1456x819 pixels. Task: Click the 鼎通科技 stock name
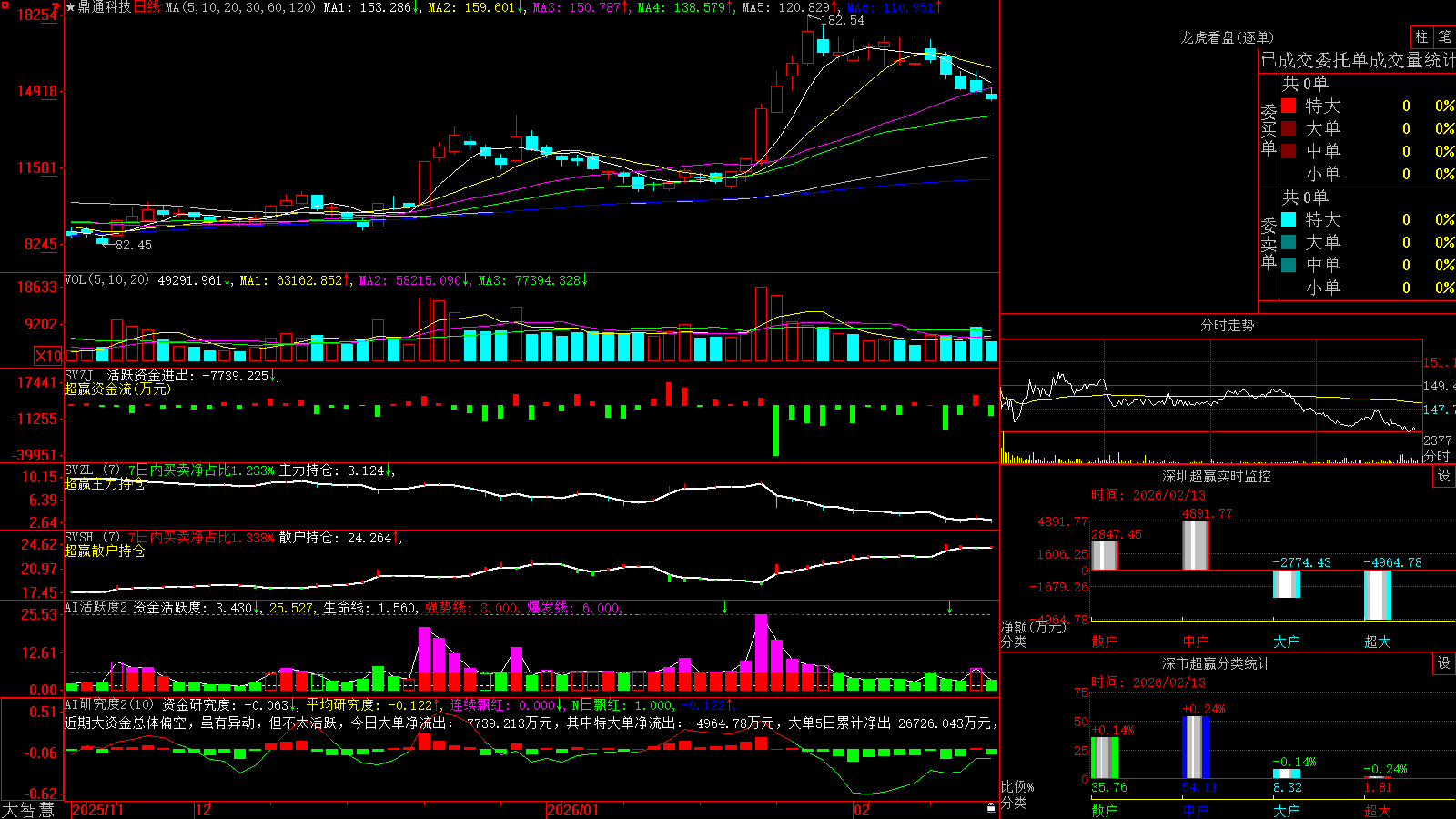(x=105, y=7)
